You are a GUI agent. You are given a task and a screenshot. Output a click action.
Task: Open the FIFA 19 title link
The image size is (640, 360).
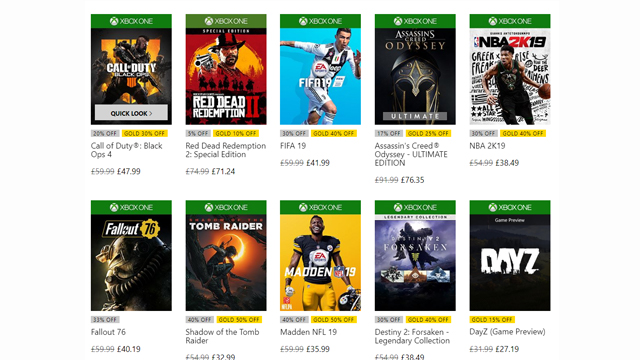(293, 146)
